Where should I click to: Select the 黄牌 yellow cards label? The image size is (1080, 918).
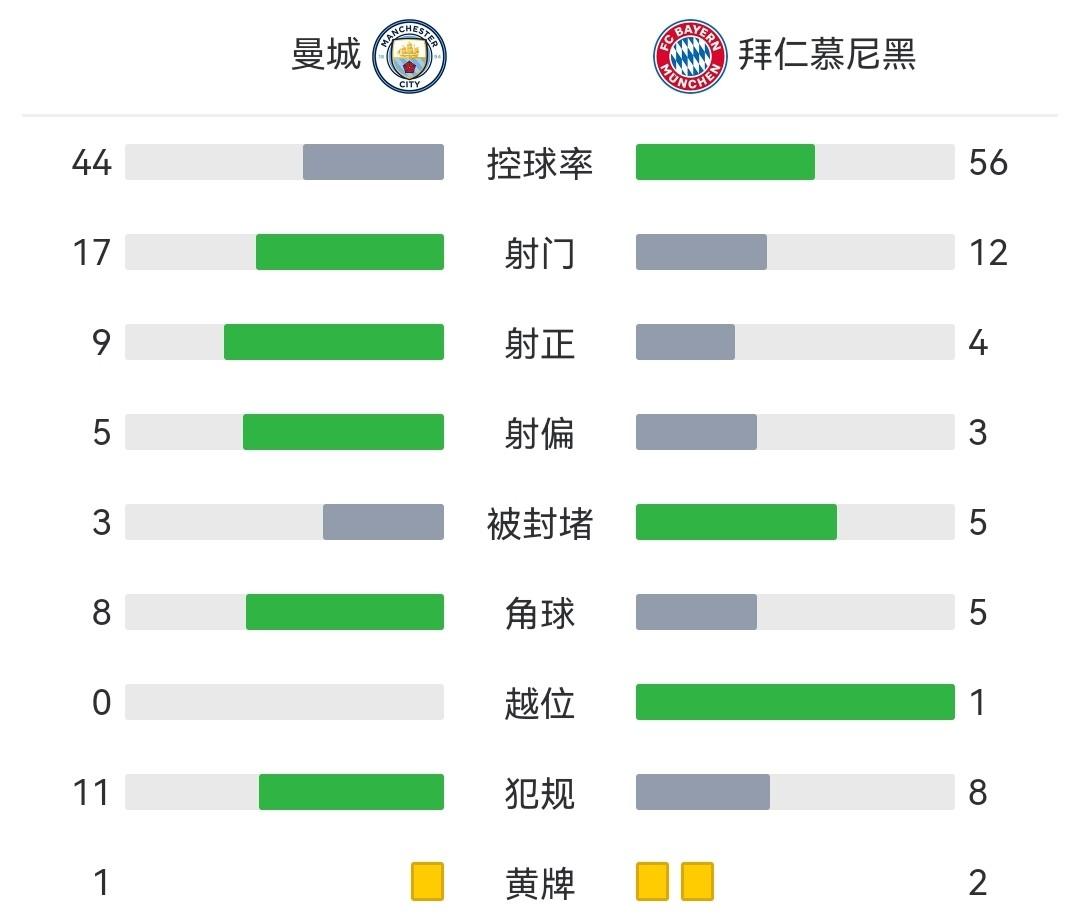[x=540, y=883]
